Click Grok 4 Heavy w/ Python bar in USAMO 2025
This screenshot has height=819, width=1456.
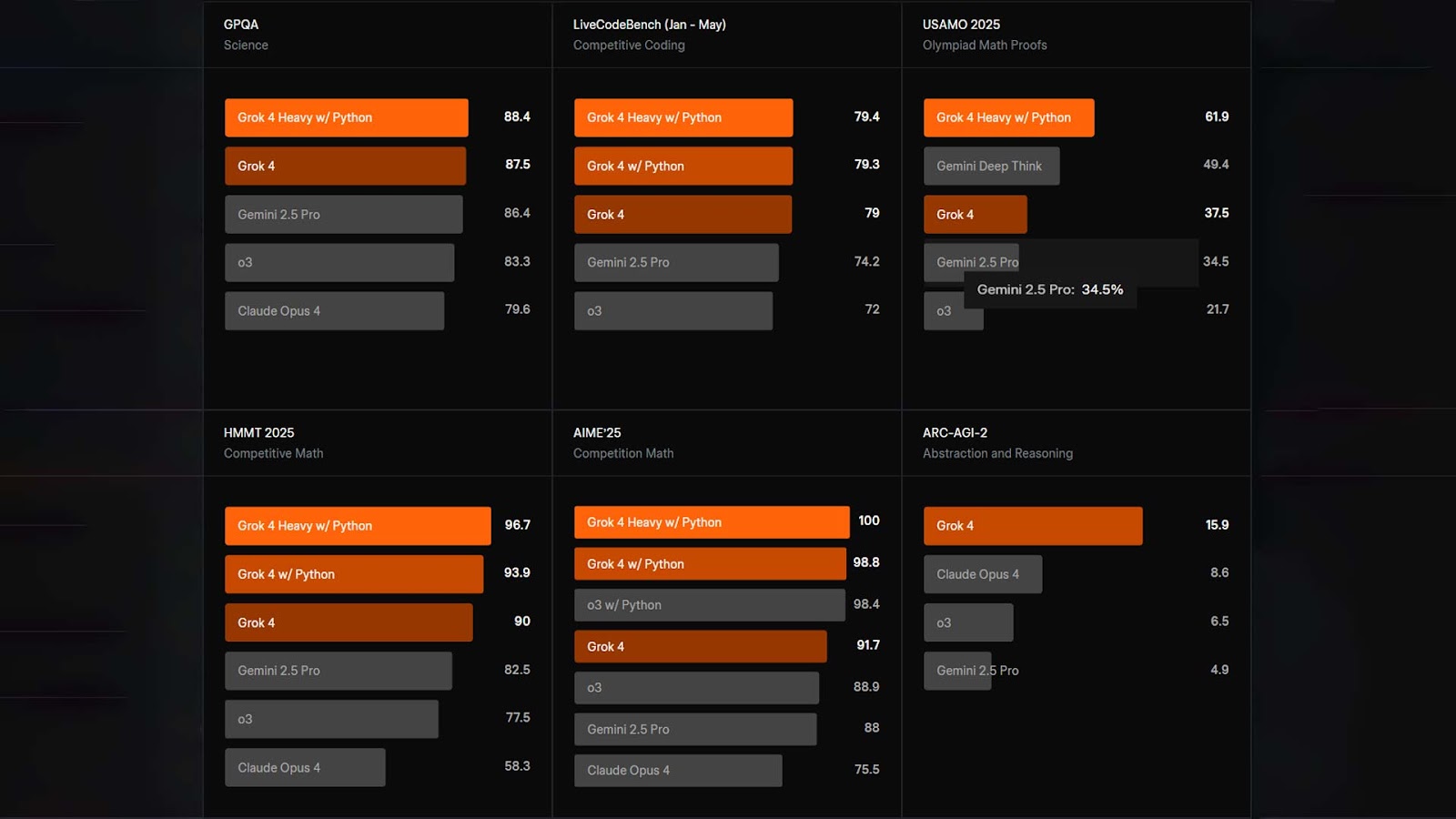tap(1009, 117)
